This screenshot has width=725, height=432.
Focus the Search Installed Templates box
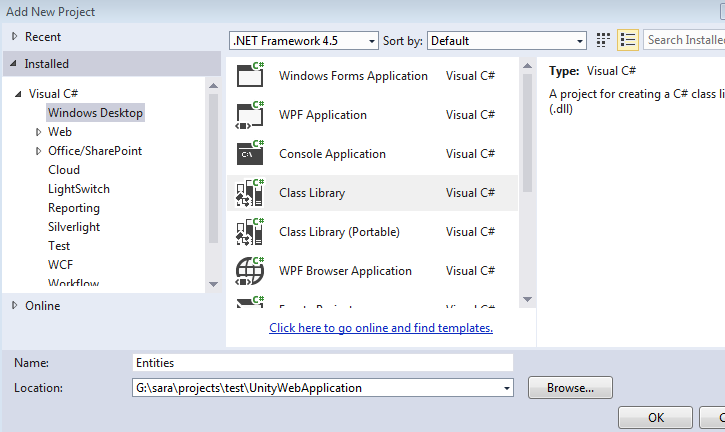click(684, 40)
